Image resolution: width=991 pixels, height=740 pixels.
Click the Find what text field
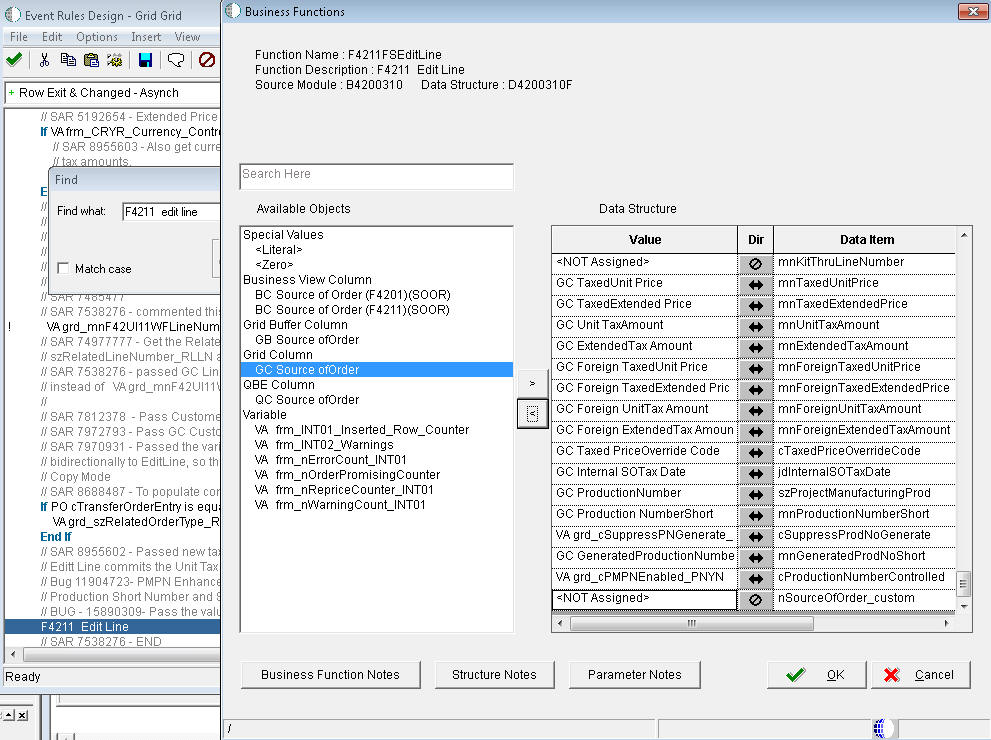coord(171,212)
